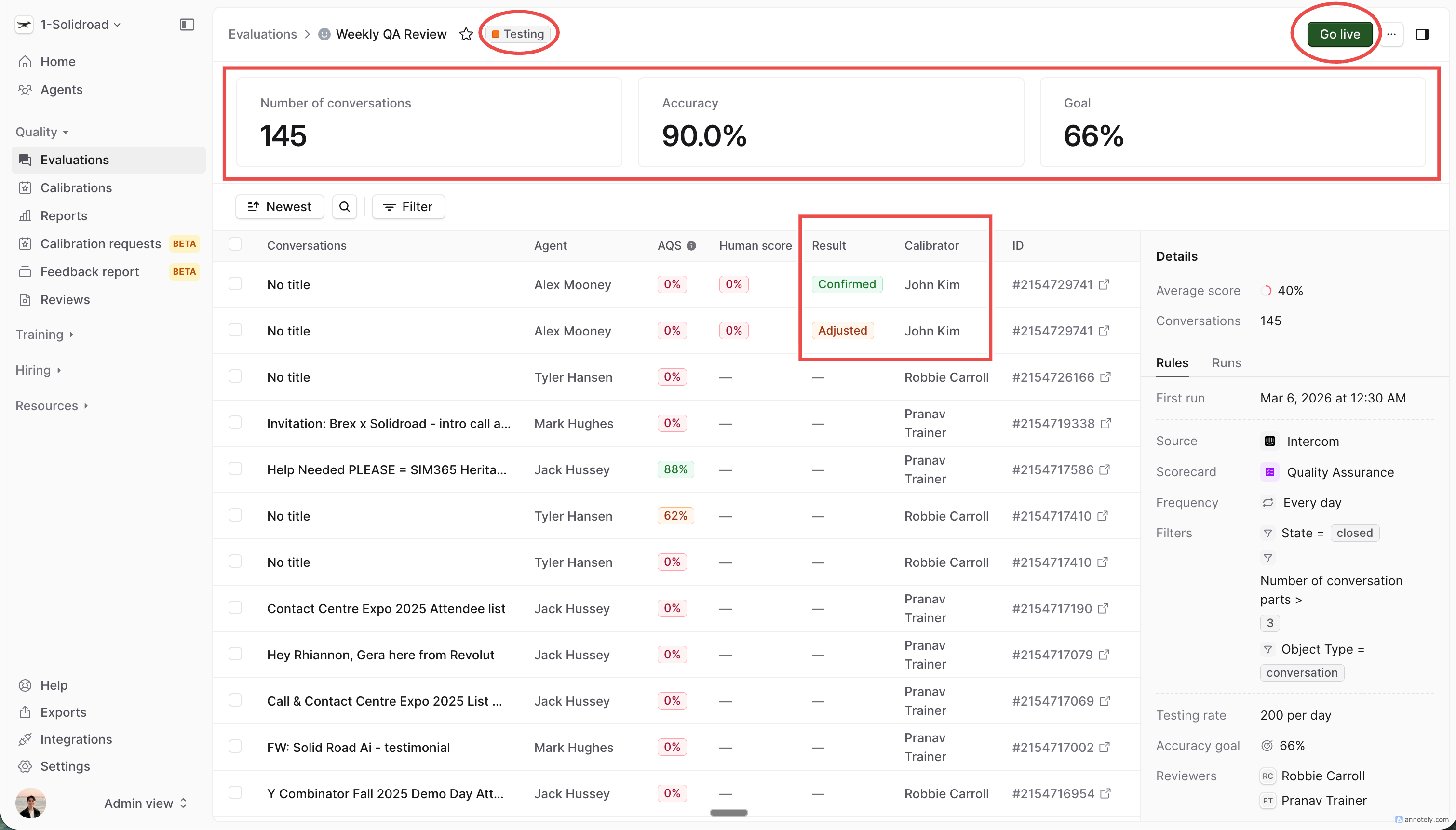Open the three-dots more options menu
This screenshot has width=1456, height=830.
1391,34
